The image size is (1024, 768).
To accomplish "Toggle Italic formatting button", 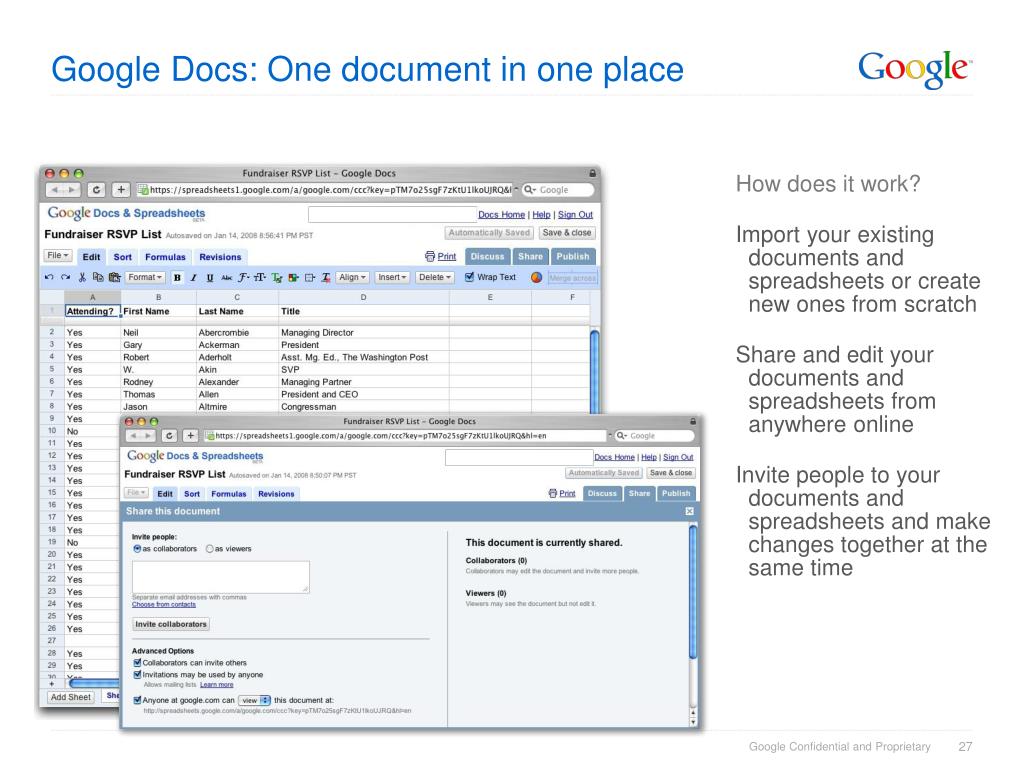I will [x=193, y=278].
